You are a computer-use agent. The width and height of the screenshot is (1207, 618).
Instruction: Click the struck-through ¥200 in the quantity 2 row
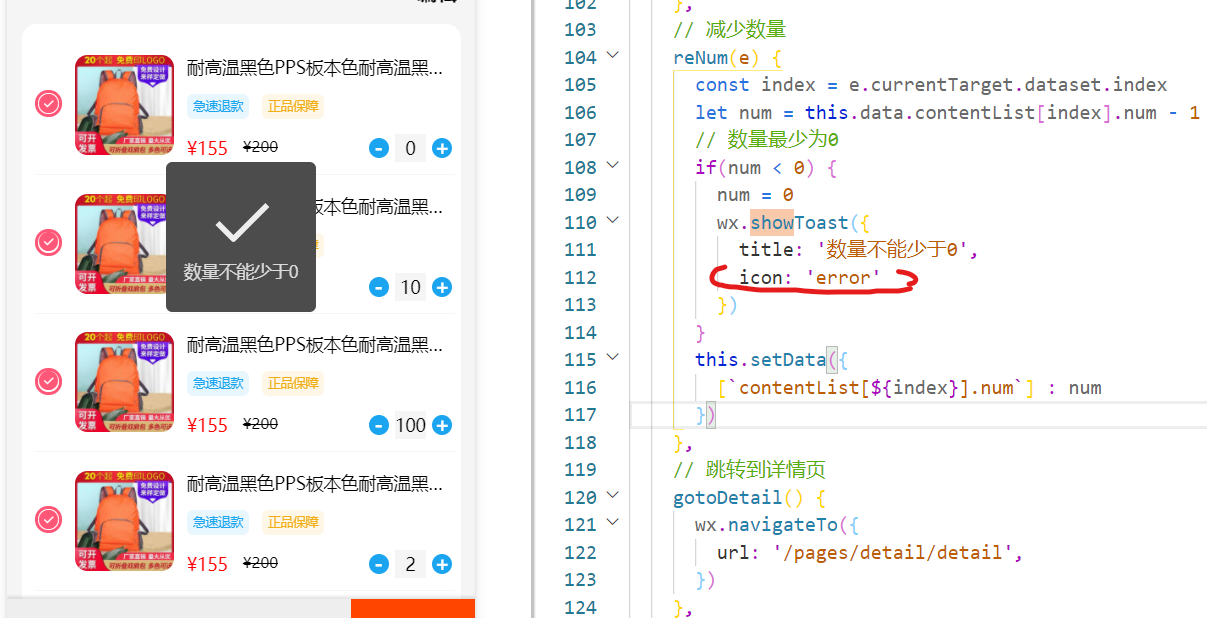pyautogui.click(x=260, y=563)
